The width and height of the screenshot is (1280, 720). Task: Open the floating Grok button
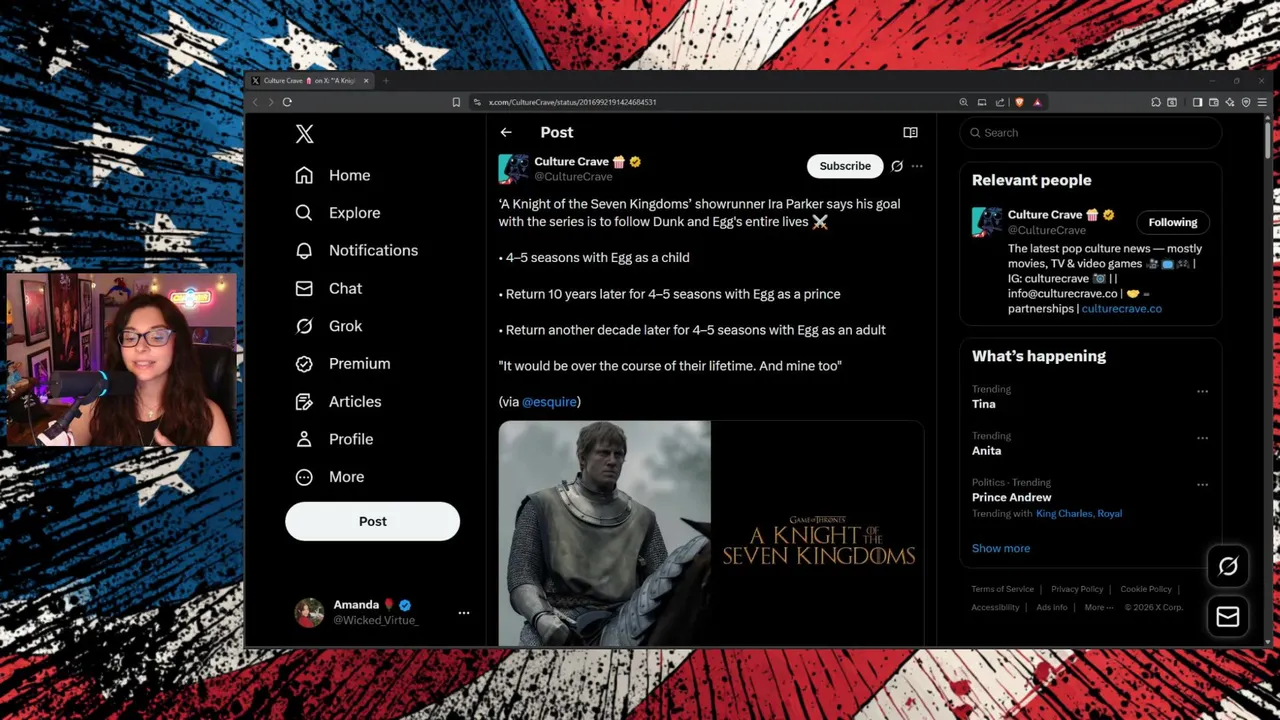(x=1228, y=566)
